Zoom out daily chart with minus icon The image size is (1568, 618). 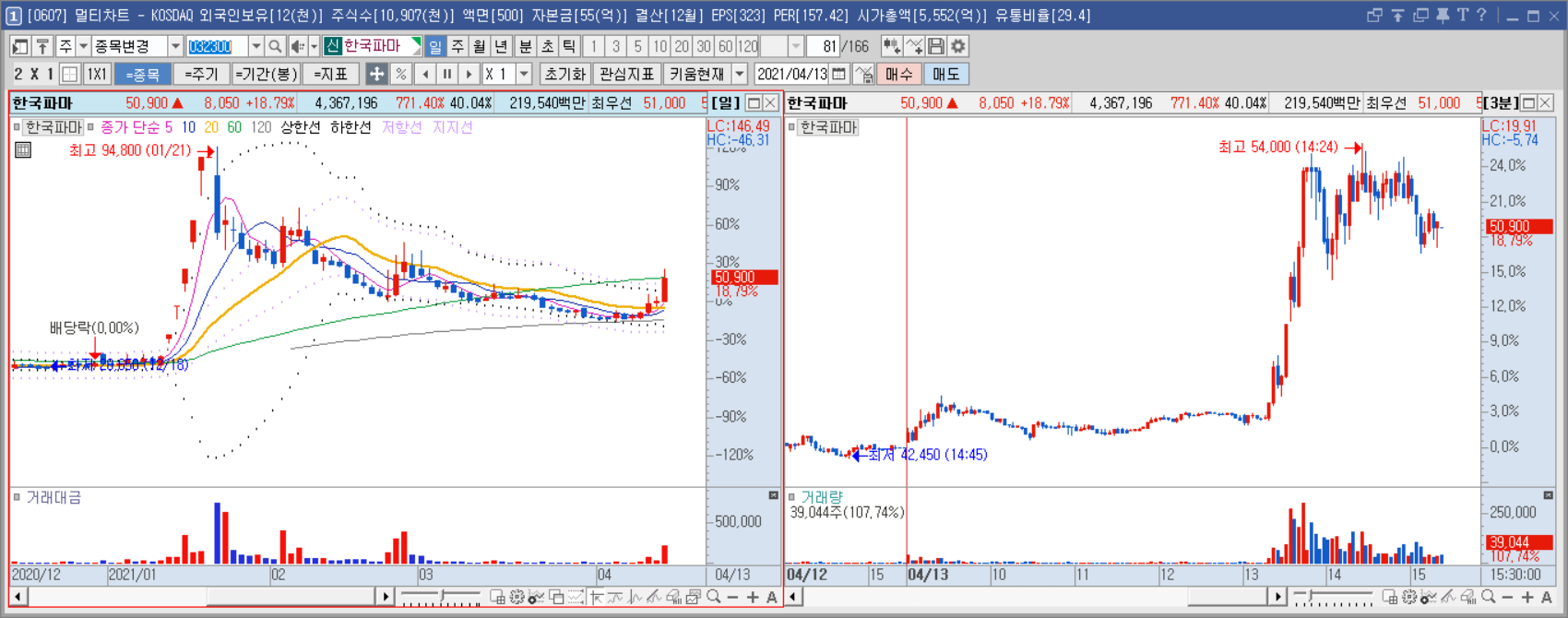tap(732, 598)
